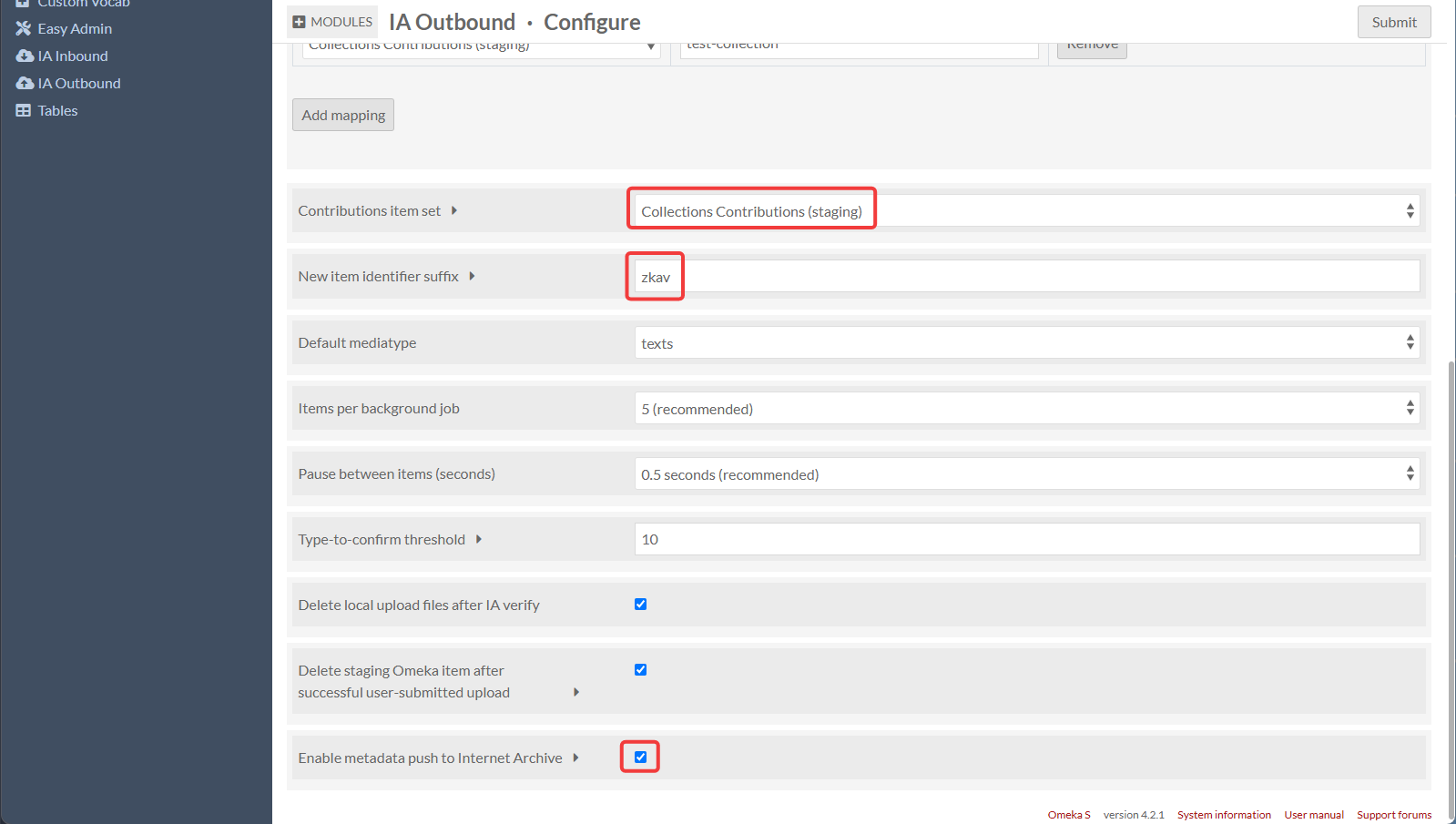
Task: Click the Modules plus icon
Action: click(299, 22)
